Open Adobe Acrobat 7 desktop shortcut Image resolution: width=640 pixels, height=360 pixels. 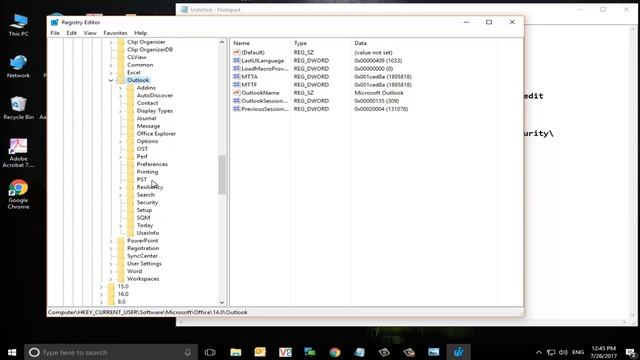coord(18,153)
